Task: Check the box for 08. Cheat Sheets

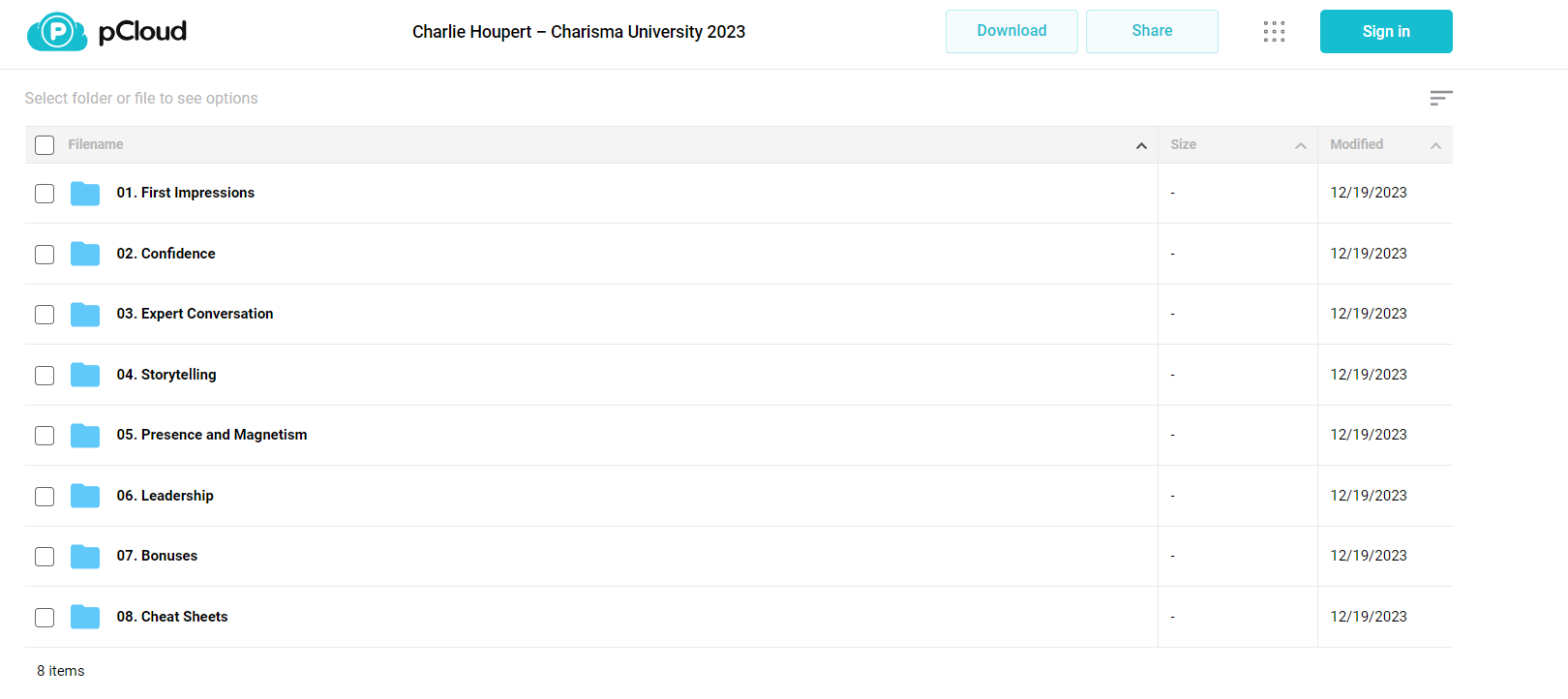Action: (45, 618)
